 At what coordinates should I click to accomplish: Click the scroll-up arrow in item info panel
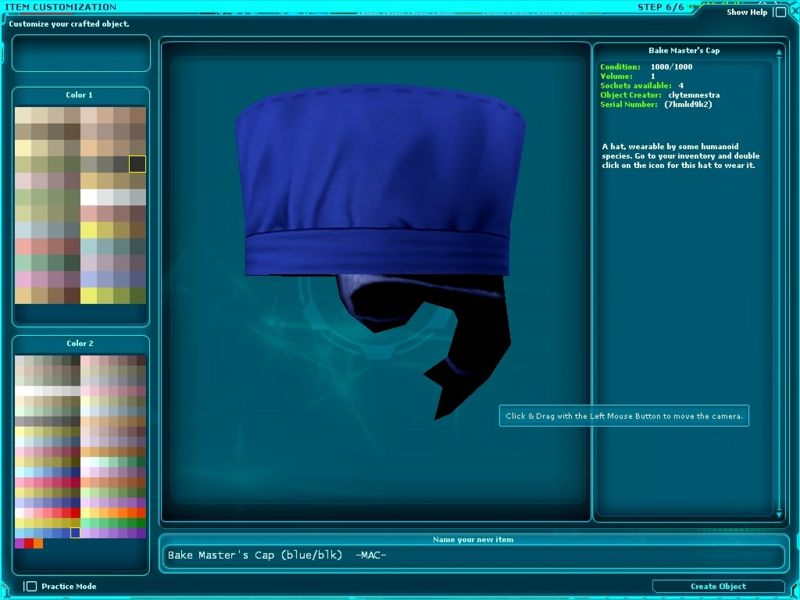tap(777, 50)
